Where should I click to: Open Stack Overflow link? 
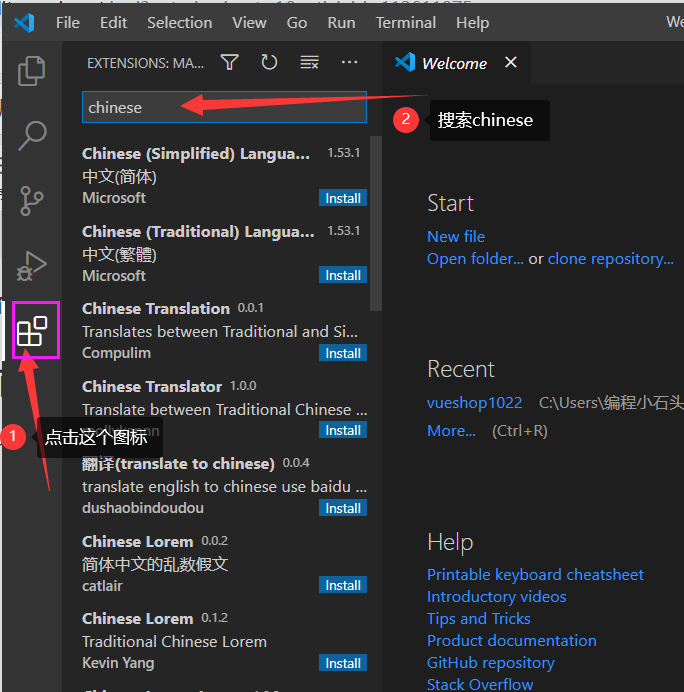(480, 684)
